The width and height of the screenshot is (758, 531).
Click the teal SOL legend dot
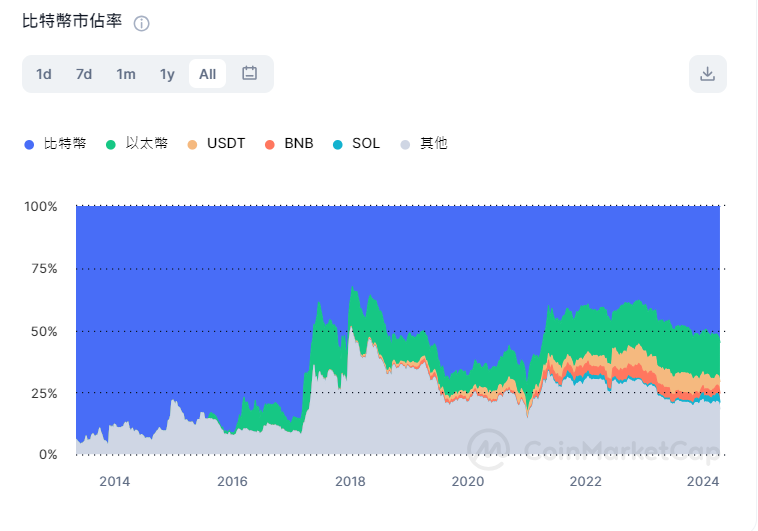tap(337, 145)
